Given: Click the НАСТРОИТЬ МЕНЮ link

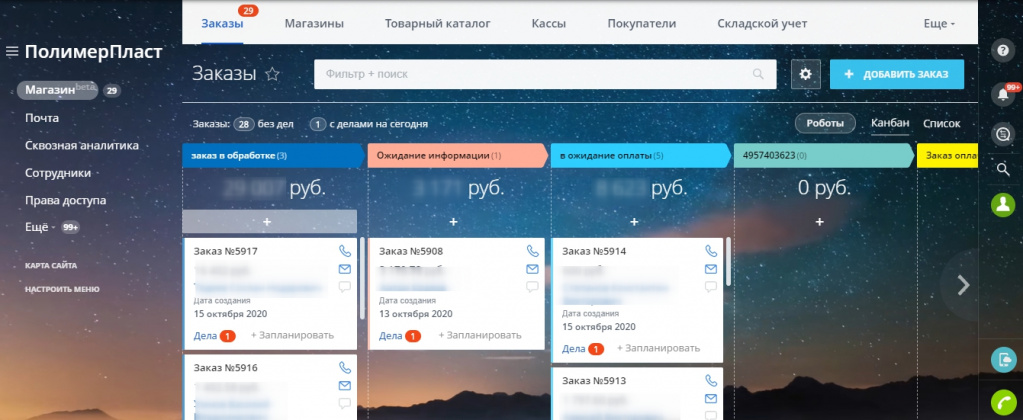Looking at the screenshot, I should [x=62, y=289].
